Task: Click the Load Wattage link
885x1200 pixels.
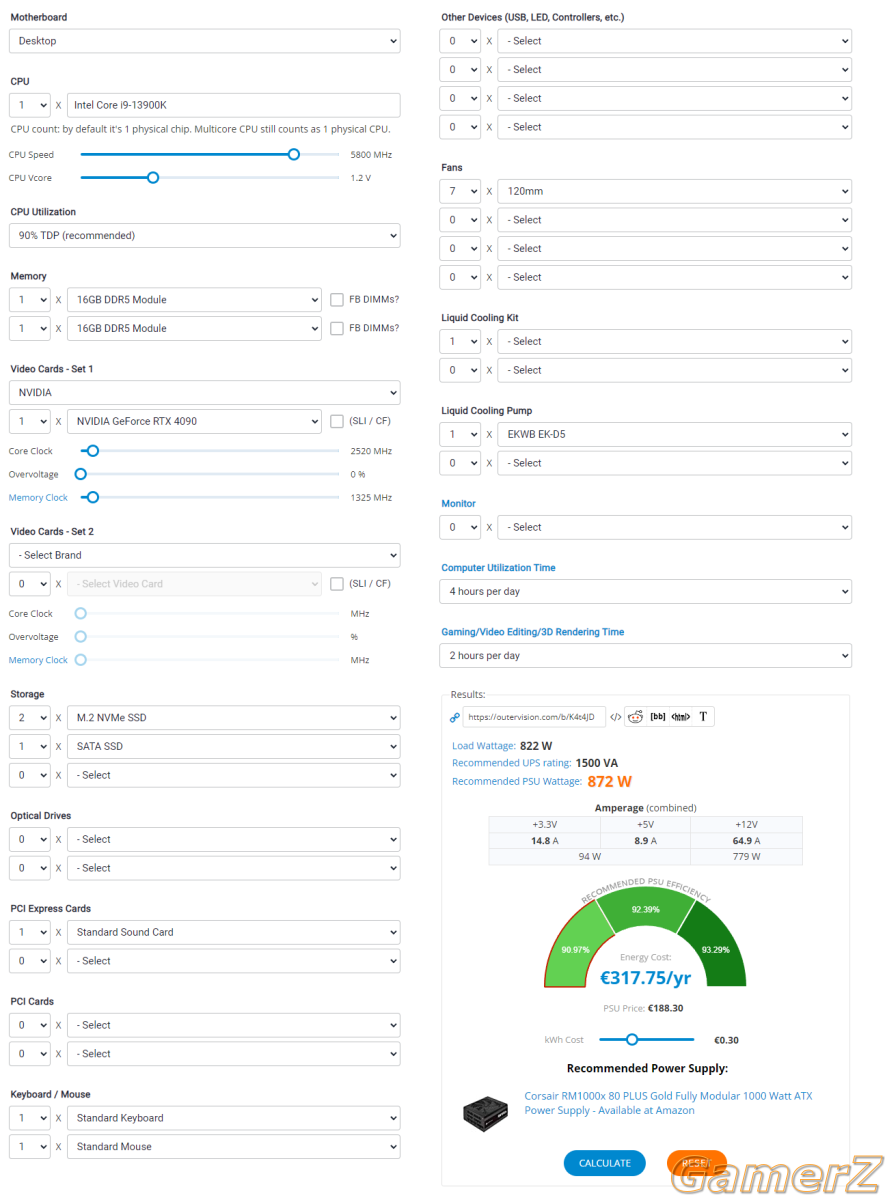Action: pyautogui.click(x=484, y=745)
